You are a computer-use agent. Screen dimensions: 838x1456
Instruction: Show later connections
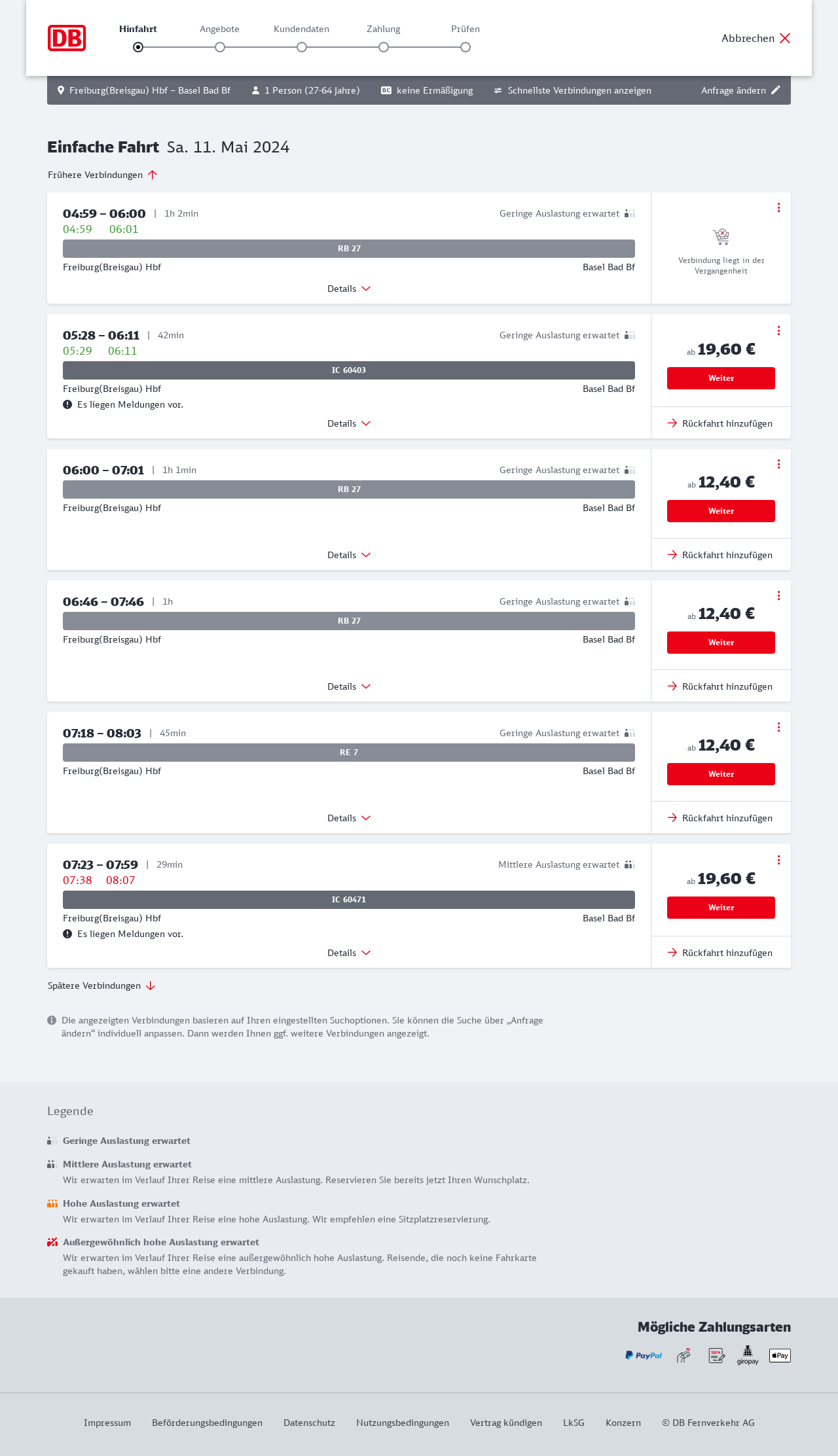(101, 985)
